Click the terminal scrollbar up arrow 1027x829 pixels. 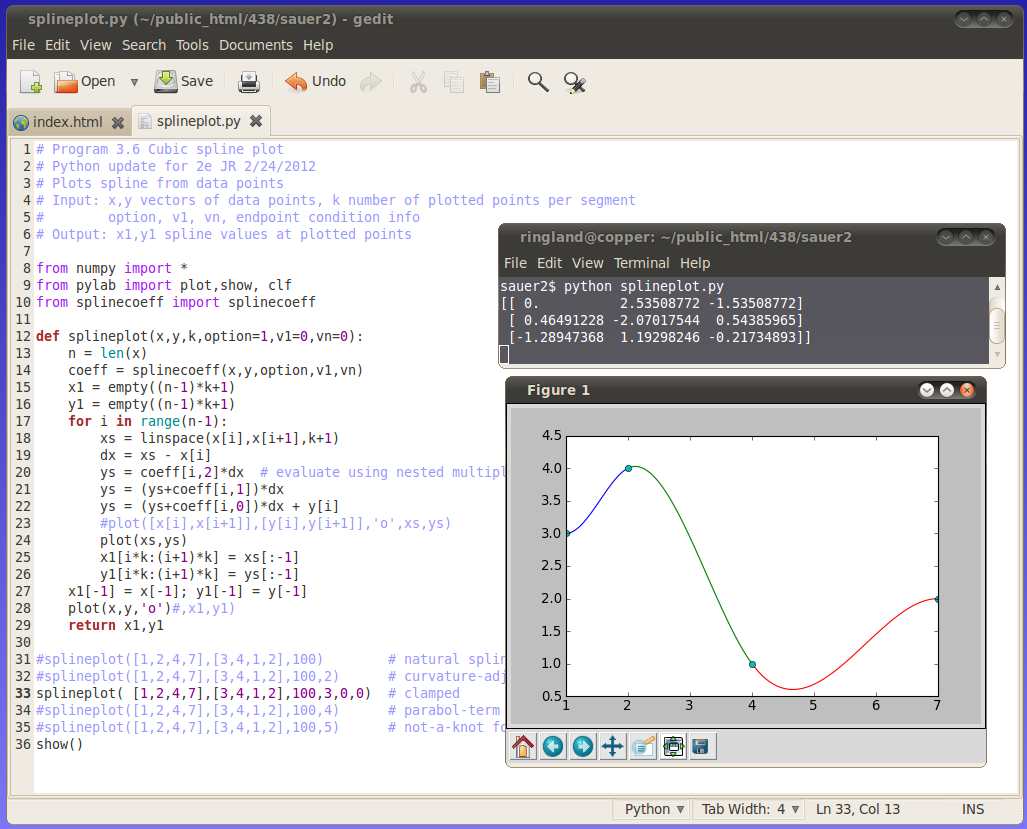[x=997, y=287]
